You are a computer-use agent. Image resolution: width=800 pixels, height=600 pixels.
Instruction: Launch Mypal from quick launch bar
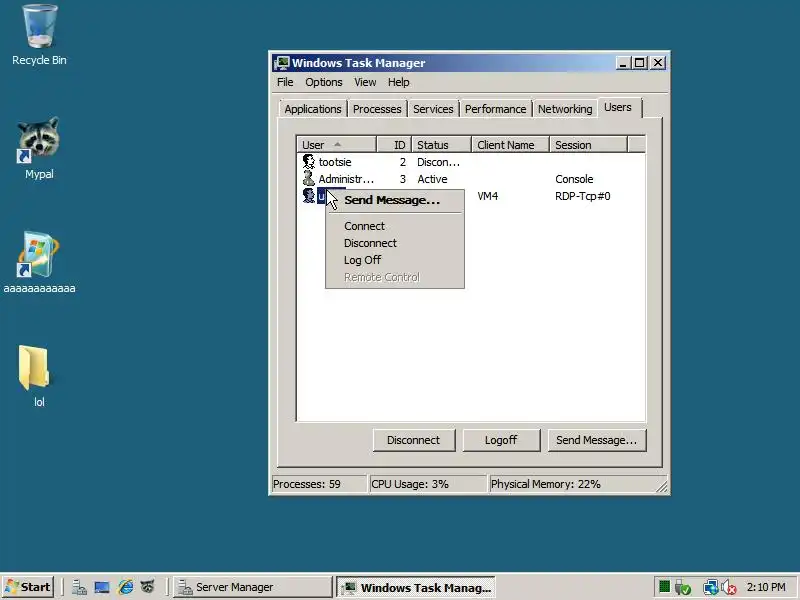(147, 587)
